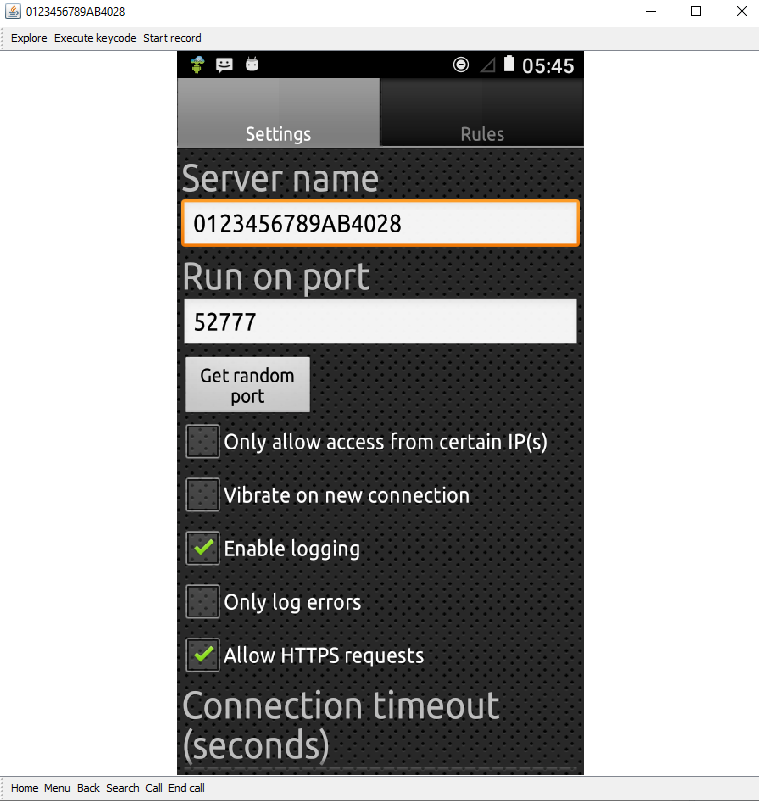Click the Run on port heading
The image size is (759, 801).
276,278
